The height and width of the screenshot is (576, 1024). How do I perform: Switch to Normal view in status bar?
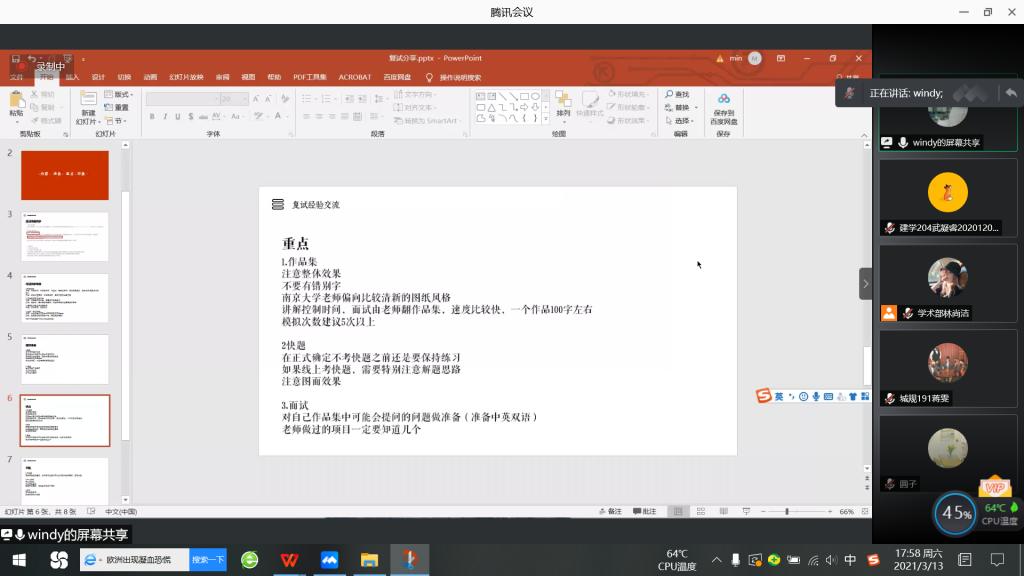pyautogui.click(x=677, y=511)
